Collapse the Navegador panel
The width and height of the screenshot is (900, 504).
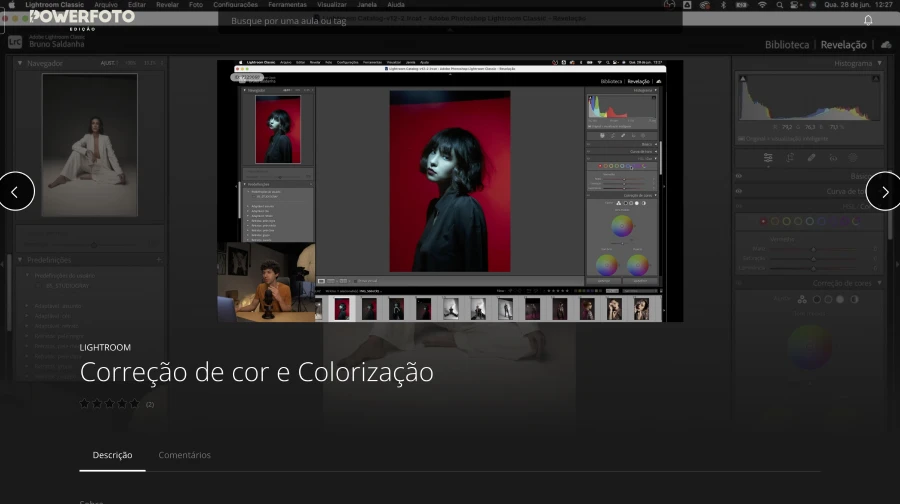20,63
